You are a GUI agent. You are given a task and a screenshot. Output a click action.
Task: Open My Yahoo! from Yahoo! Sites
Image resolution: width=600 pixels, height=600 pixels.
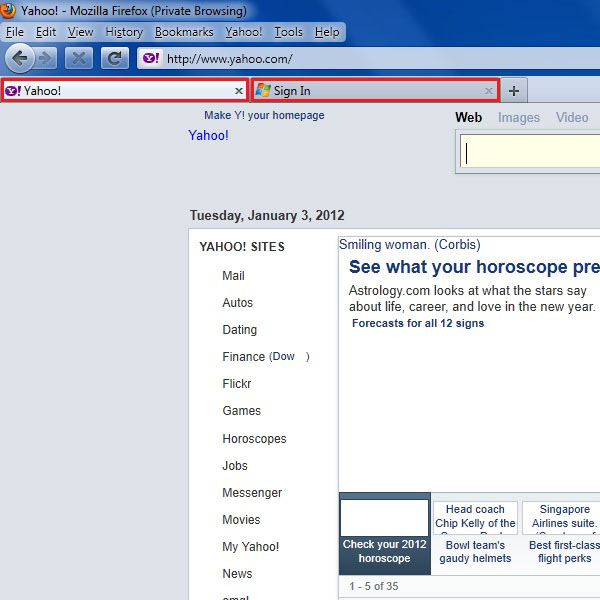click(x=251, y=547)
